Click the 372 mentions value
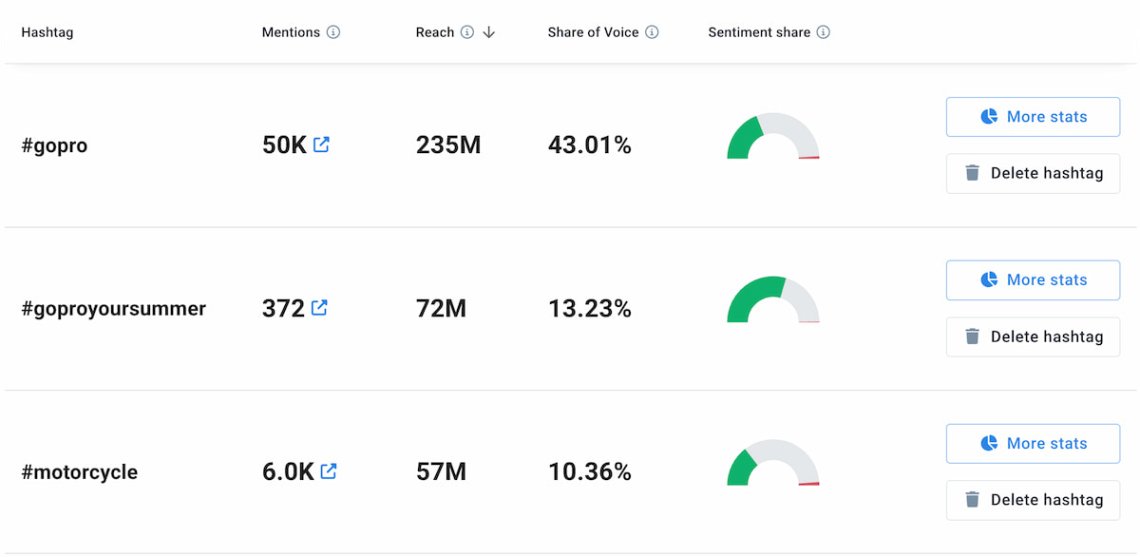 point(284,309)
